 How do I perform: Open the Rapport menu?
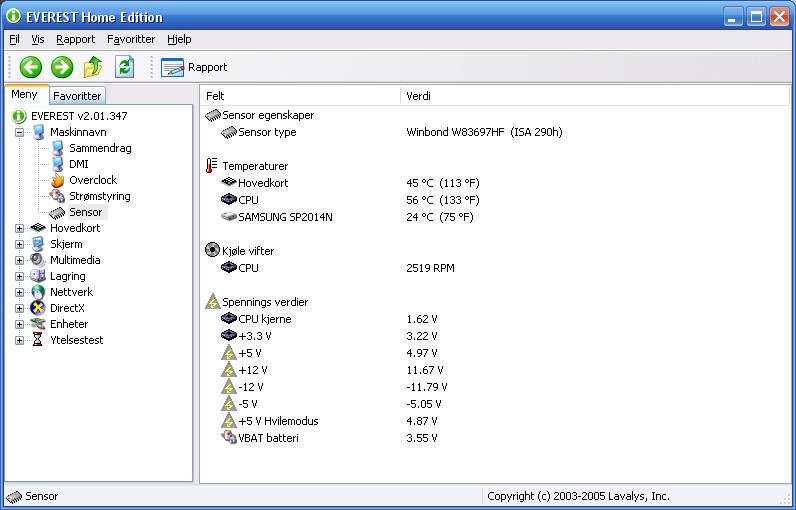[76, 39]
